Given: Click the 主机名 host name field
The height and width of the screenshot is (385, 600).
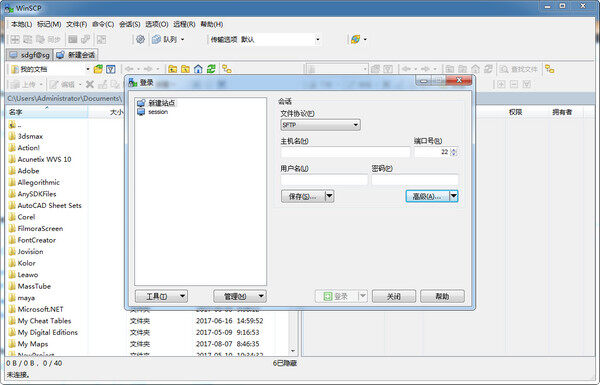Looking at the screenshot, I should click(346, 152).
